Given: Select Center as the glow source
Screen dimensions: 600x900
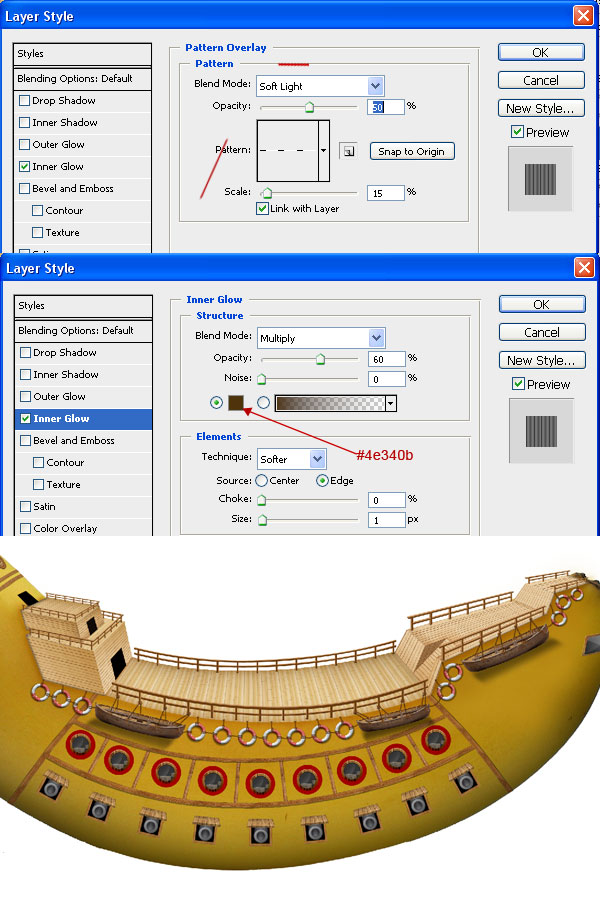Looking at the screenshot, I should coord(262,481).
